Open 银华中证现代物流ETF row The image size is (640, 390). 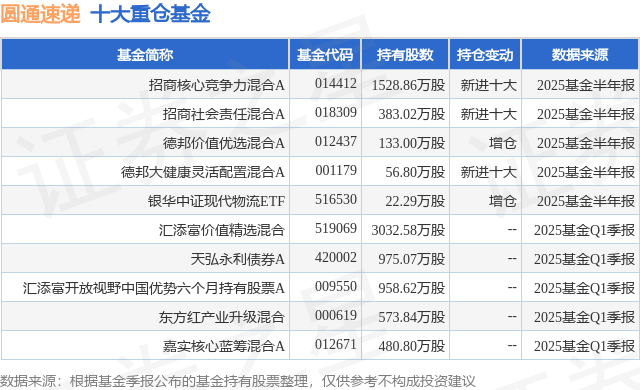click(216, 201)
